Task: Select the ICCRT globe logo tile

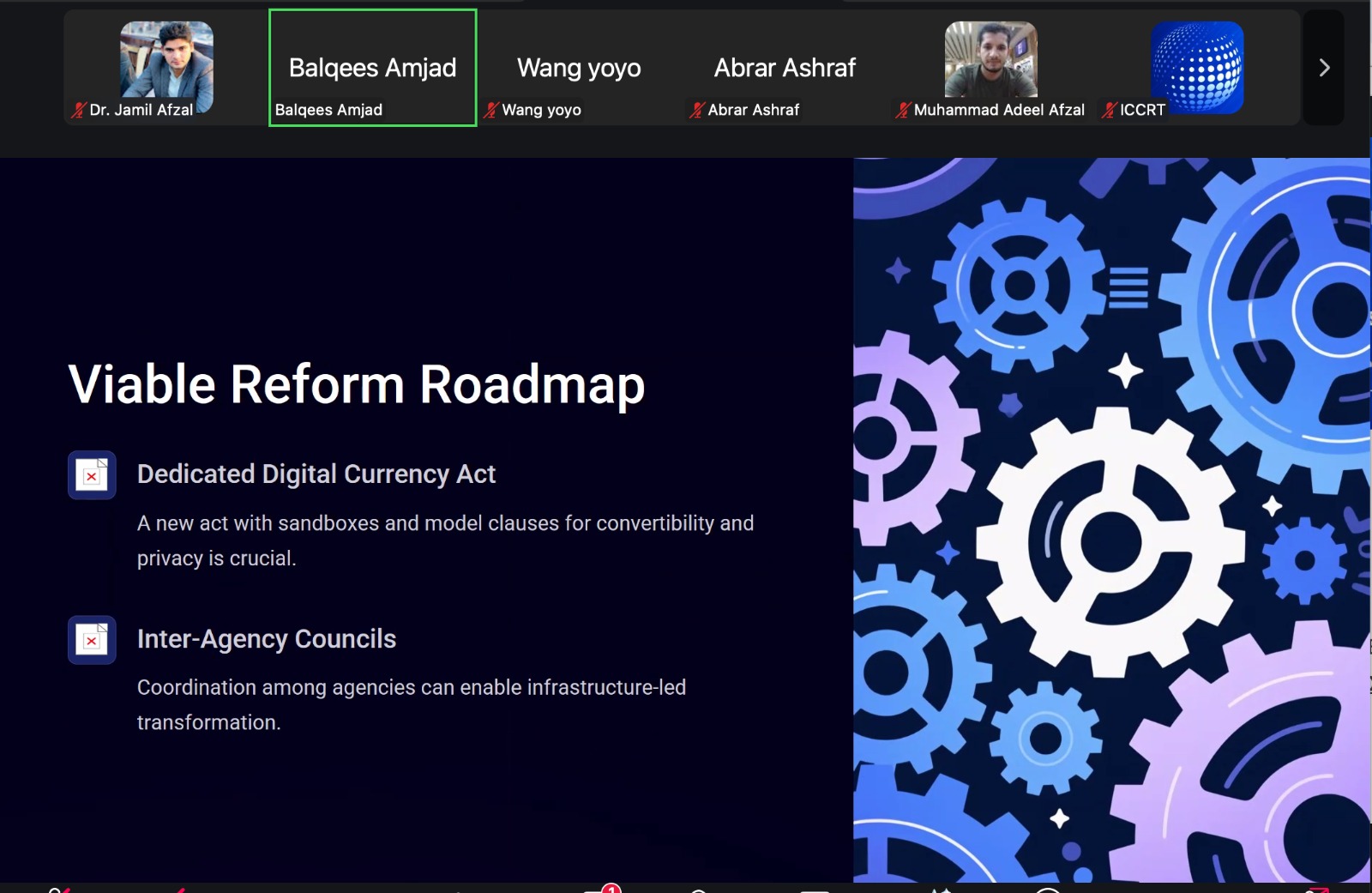Action: click(1197, 67)
